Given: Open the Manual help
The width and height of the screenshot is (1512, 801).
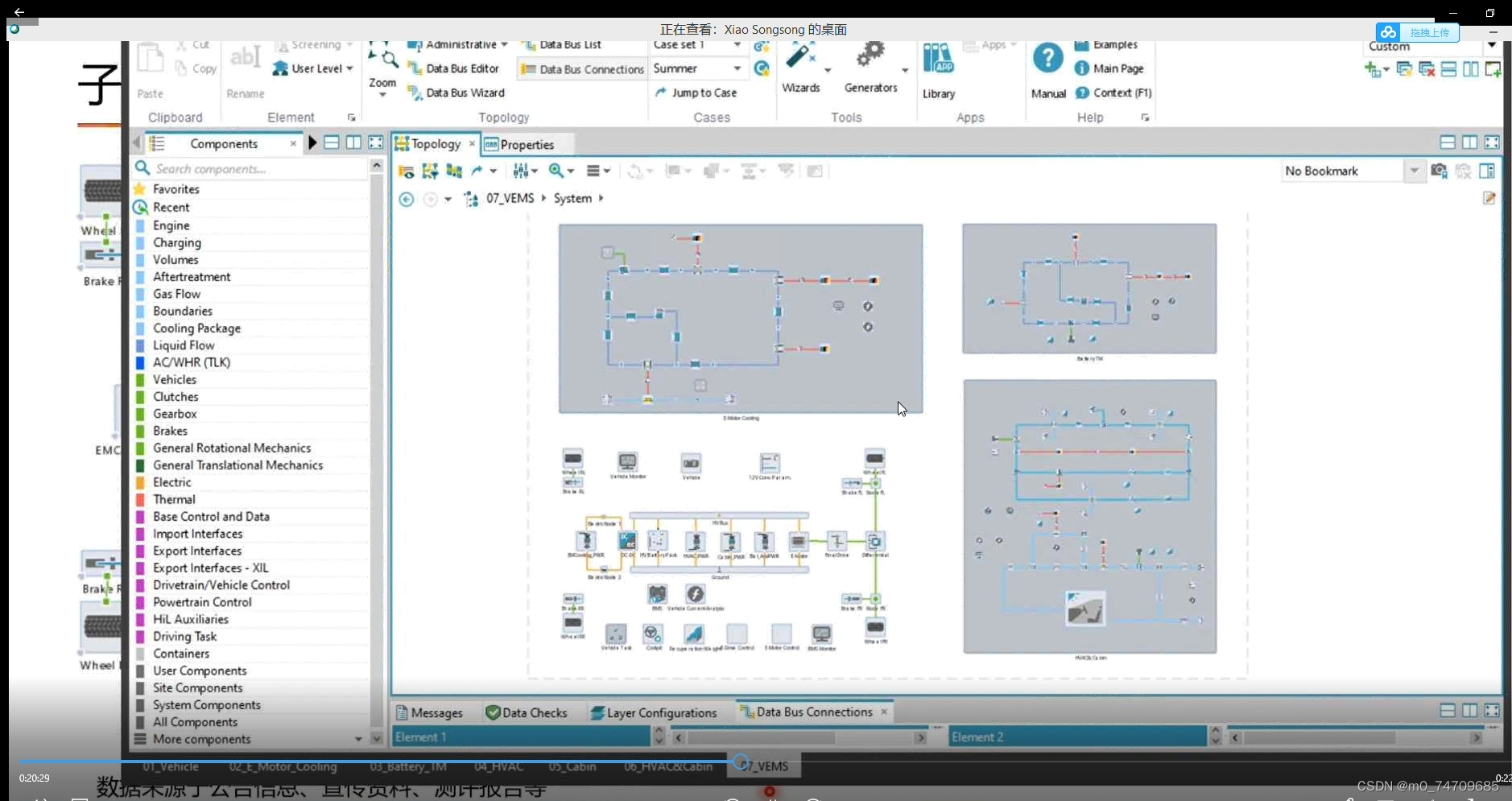Looking at the screenshot, I should click(x=1048, y=71).
